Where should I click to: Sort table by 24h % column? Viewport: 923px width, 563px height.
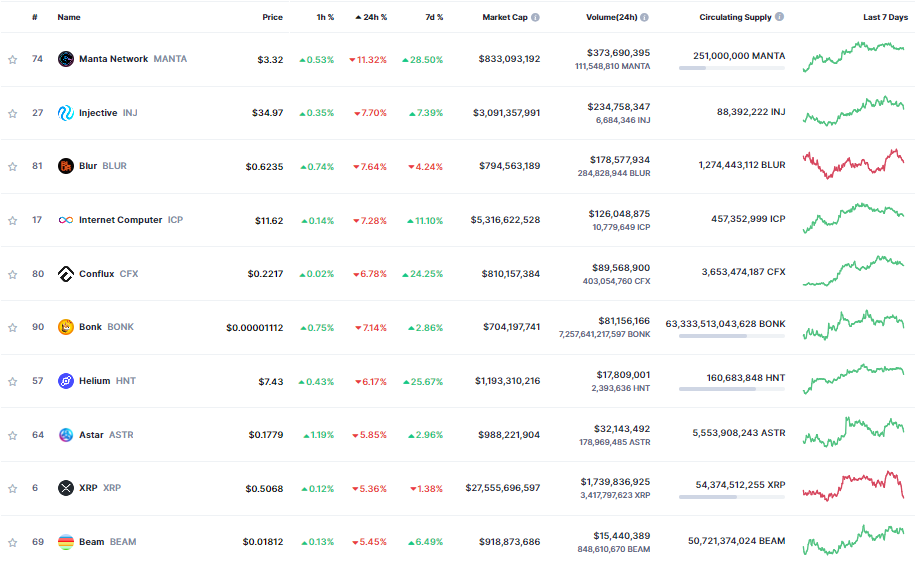(372, 17)
